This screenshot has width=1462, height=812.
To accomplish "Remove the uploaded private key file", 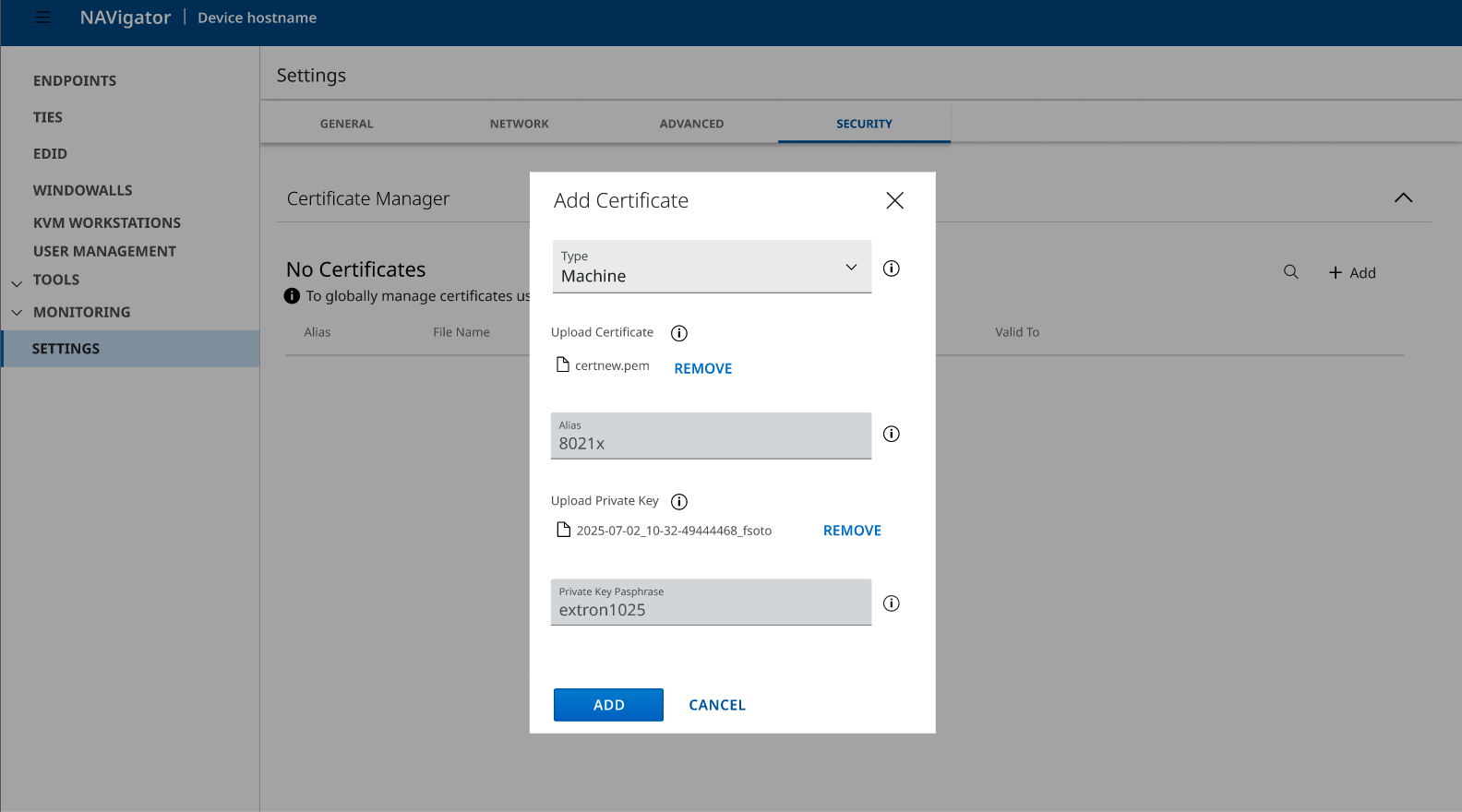I will pyautogui.click(x=851, y=531).
